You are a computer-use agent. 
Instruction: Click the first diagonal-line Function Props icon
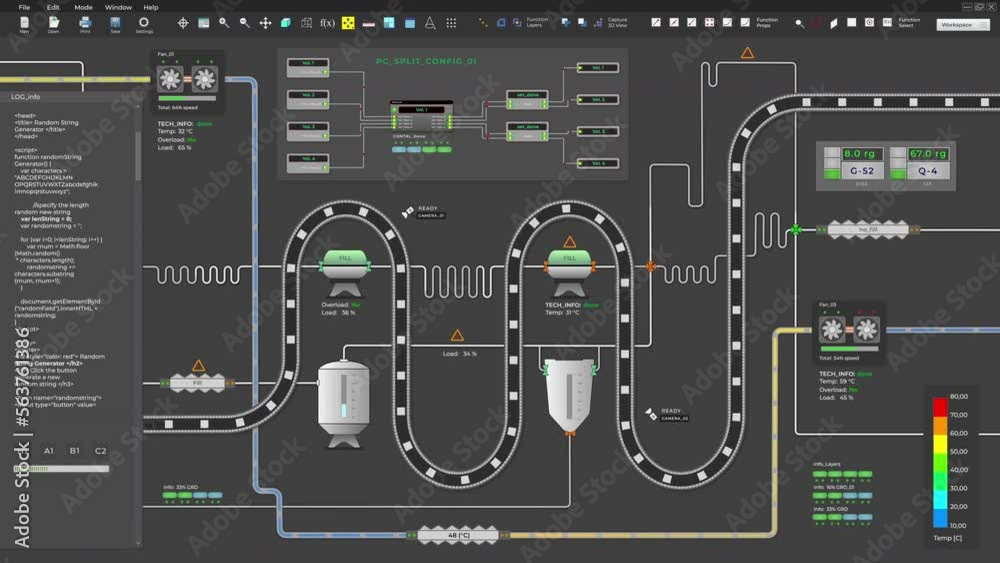pyautogui.click(x=656, y=22)
